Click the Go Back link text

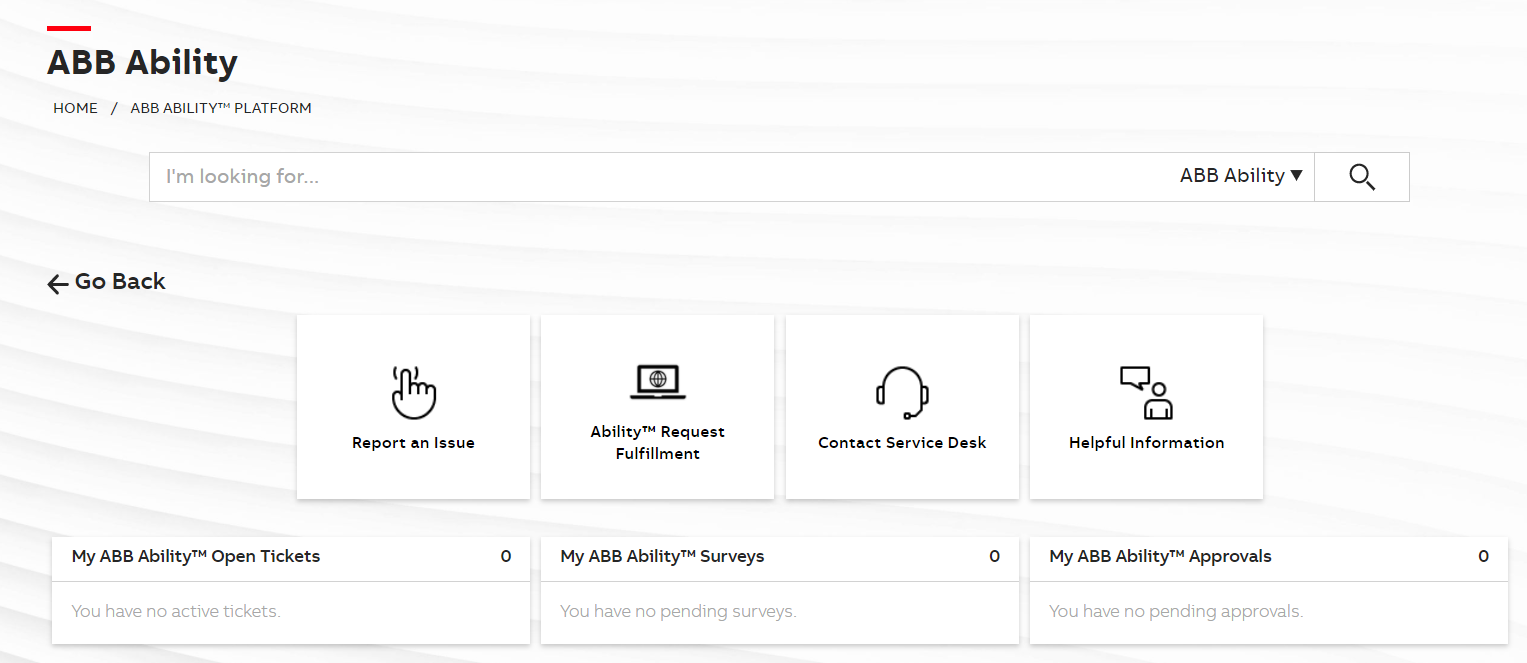point(120,282)
